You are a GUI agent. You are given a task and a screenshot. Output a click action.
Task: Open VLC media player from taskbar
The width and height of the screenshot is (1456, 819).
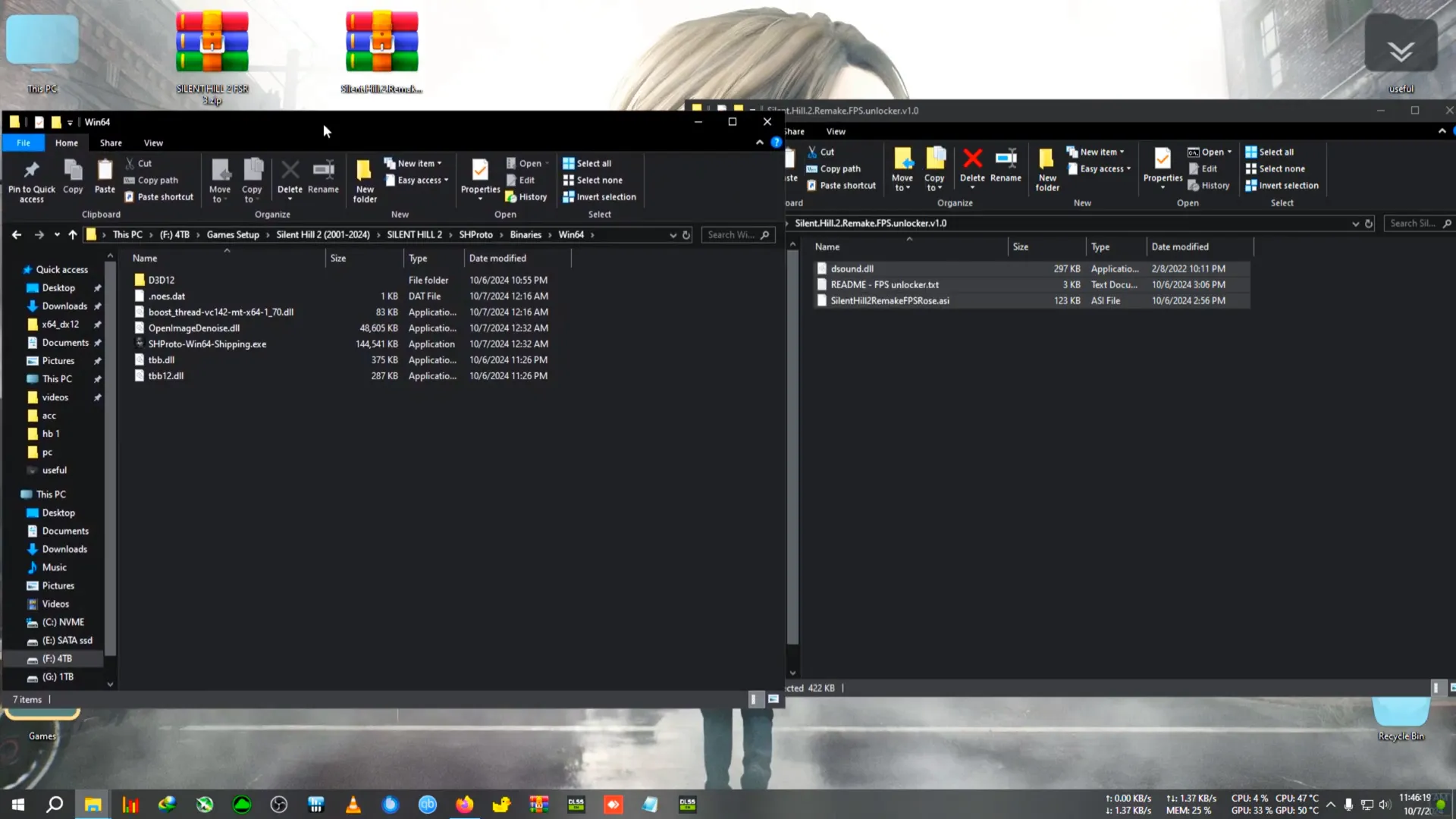[x=353, y=805]
